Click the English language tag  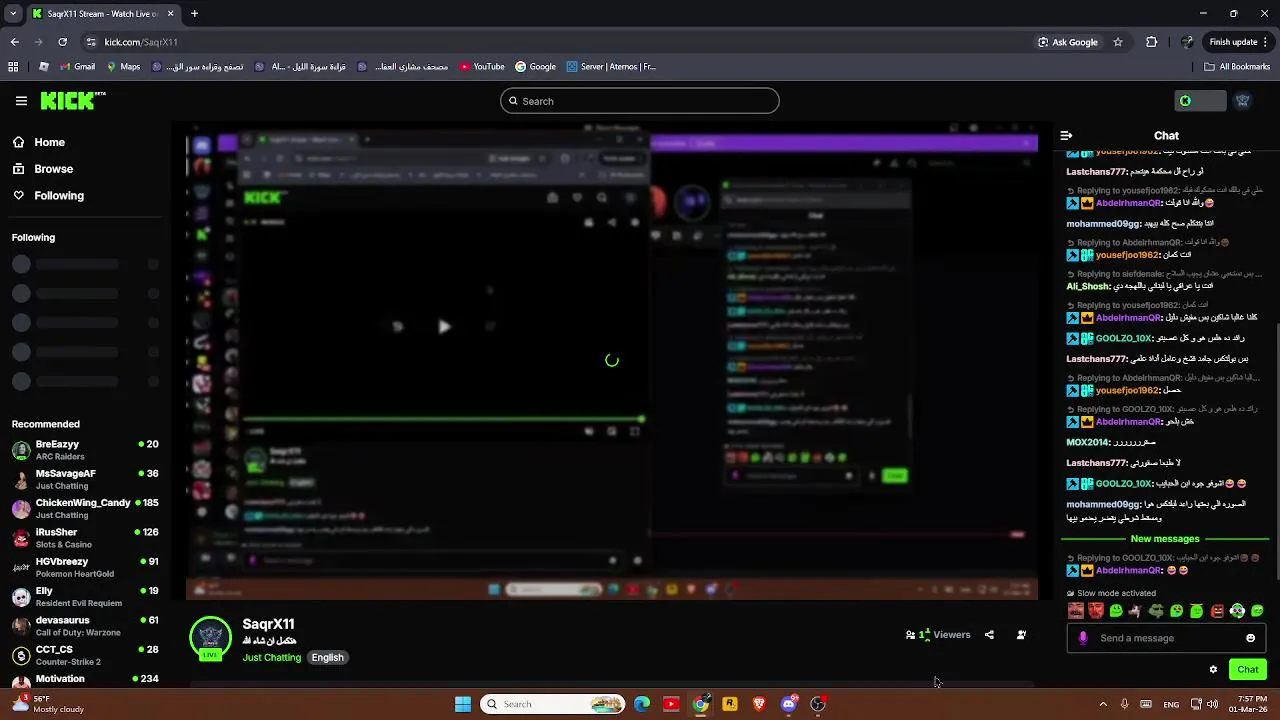point(327,658)
